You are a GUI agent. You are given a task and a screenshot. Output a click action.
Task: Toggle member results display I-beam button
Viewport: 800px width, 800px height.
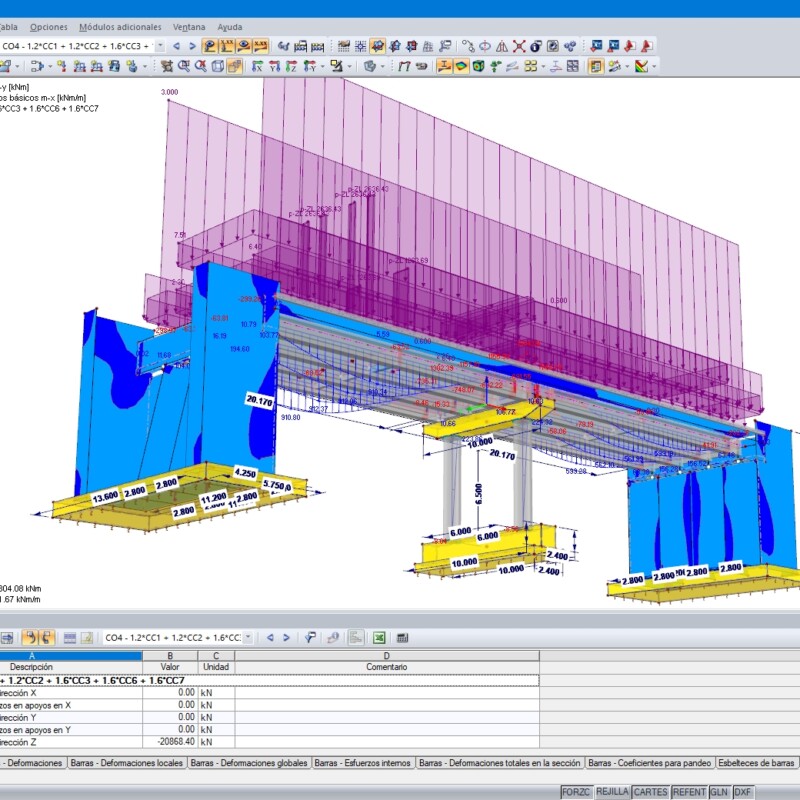click(x=444, y=66)
